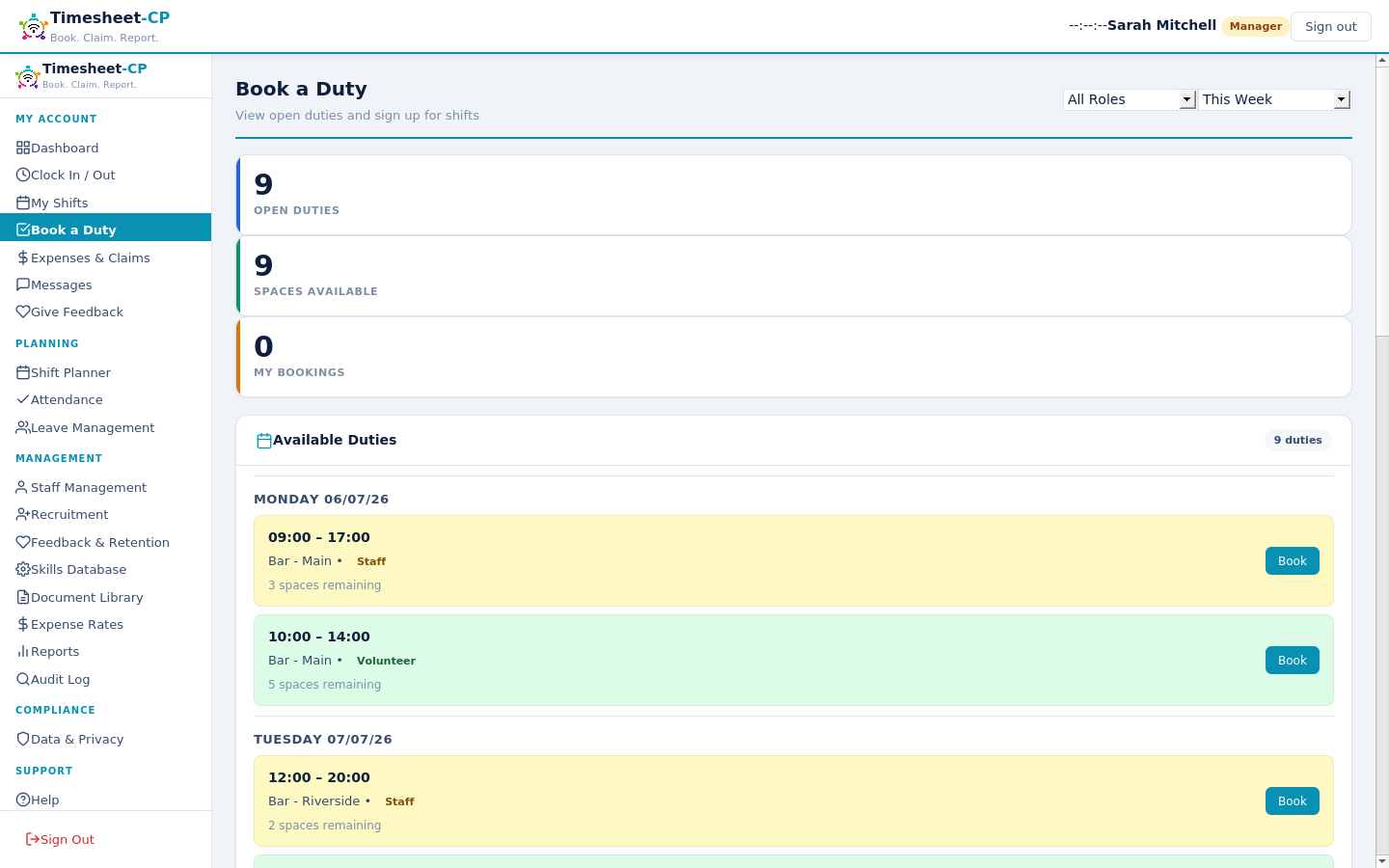Click the Data & Privacy shield icon
The width and height of the screenshot is (1389, 868).
tap(23, 739)
